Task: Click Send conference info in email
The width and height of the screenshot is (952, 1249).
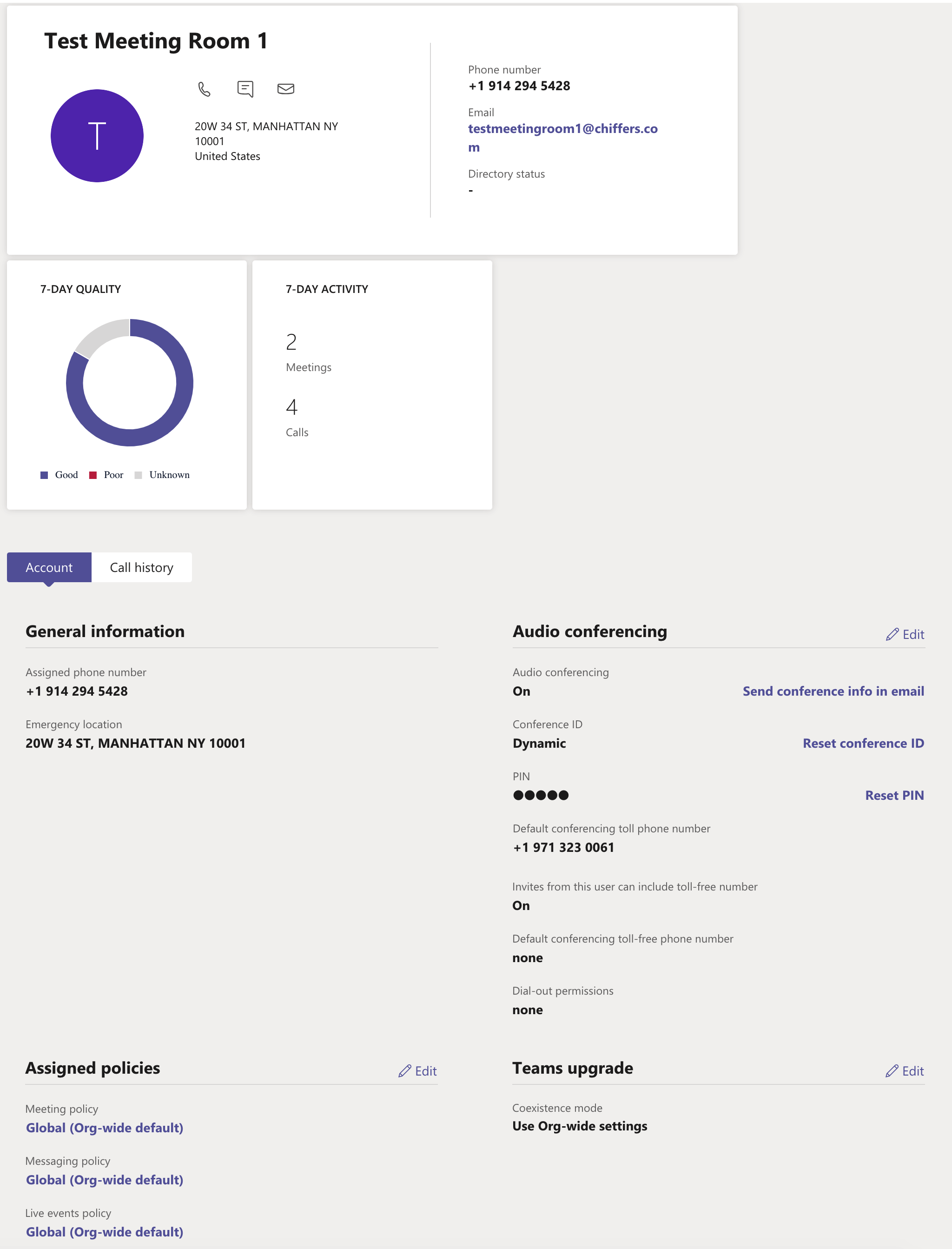Action: tap(833, 691)
